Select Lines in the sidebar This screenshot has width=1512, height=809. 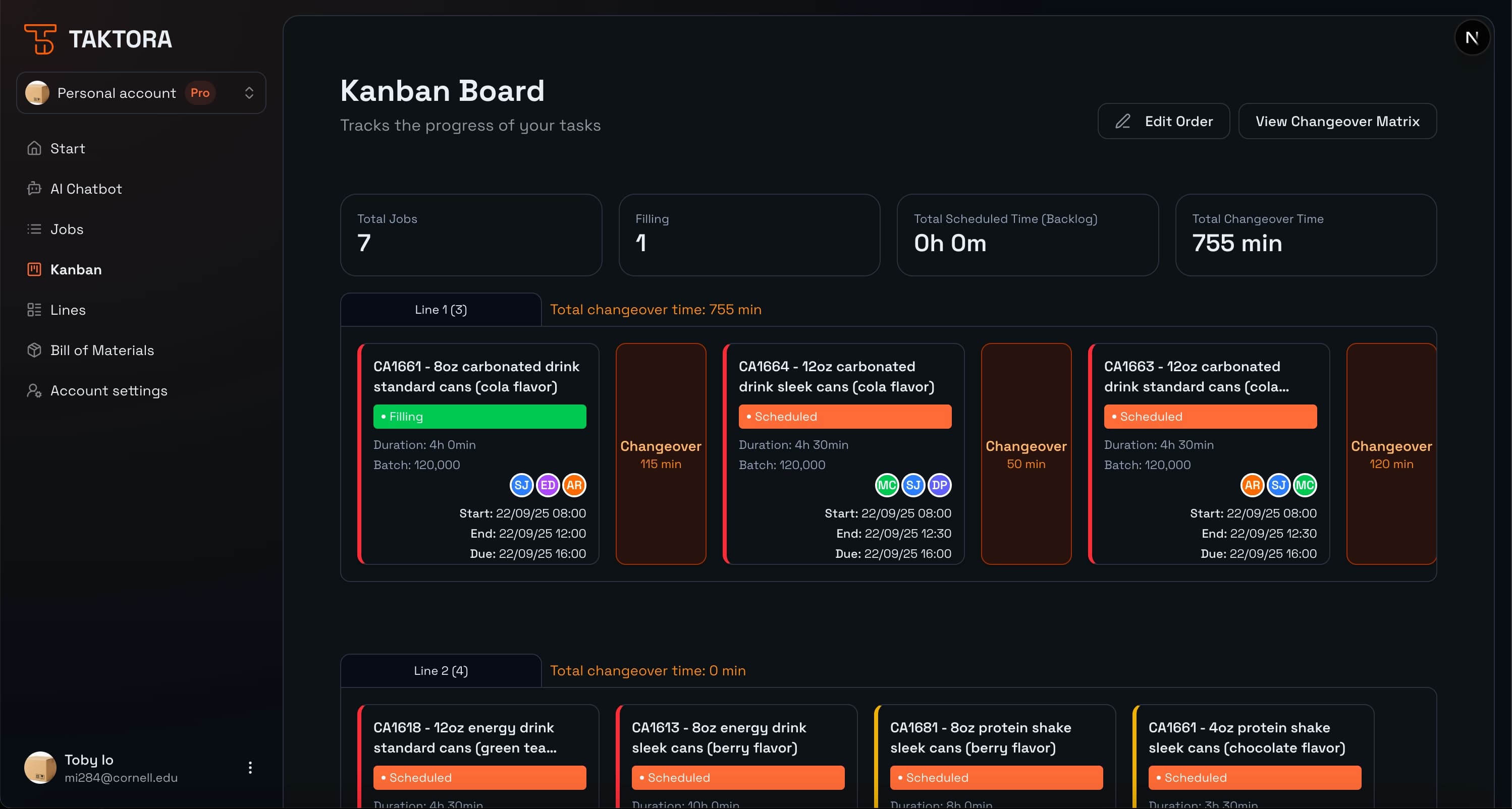coord(68,310)
